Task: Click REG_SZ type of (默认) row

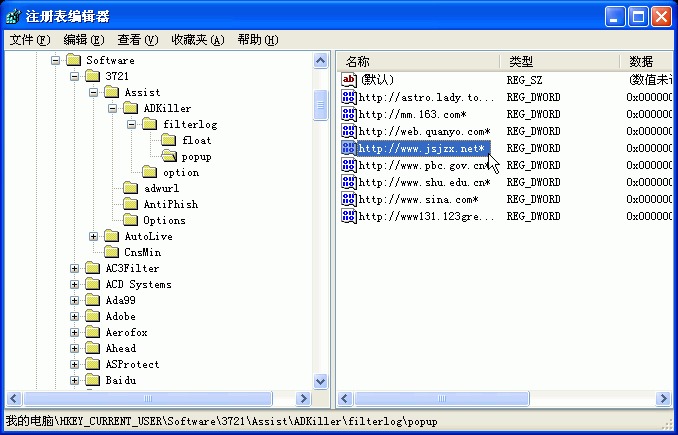Action: pos(524,80)
